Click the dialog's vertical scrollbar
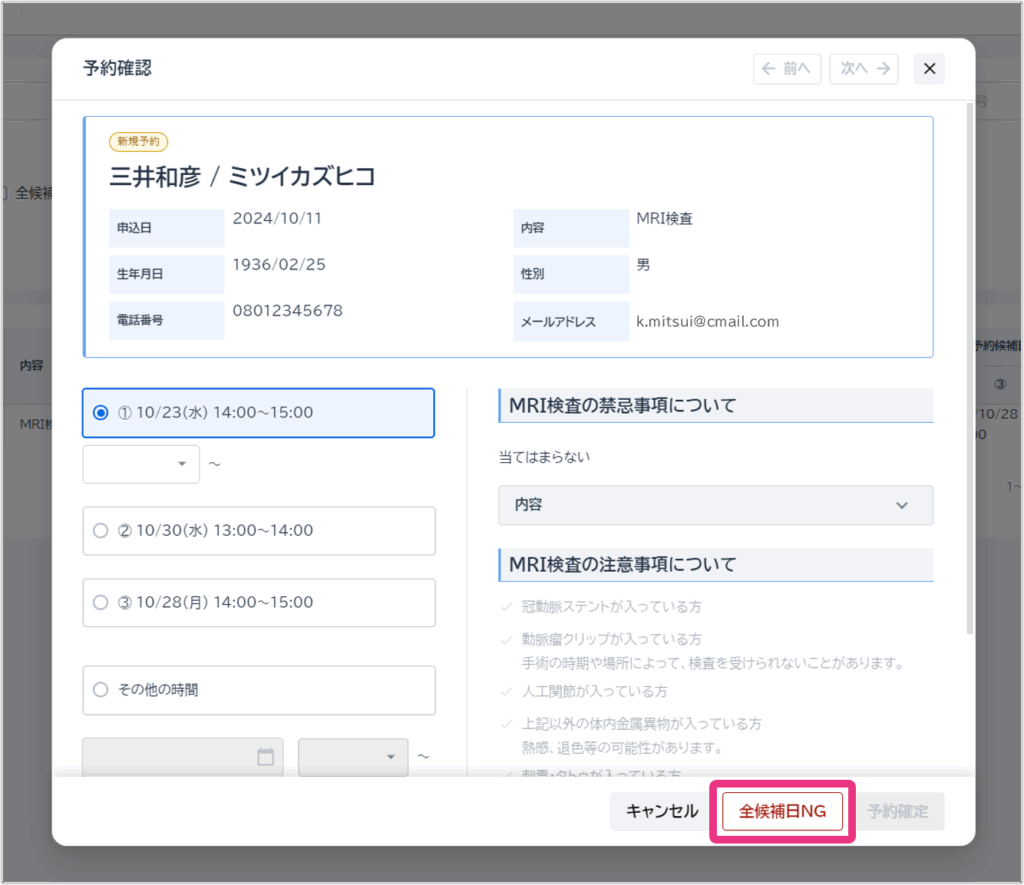This screenshot has width=1024, height=885. (969, 370)
